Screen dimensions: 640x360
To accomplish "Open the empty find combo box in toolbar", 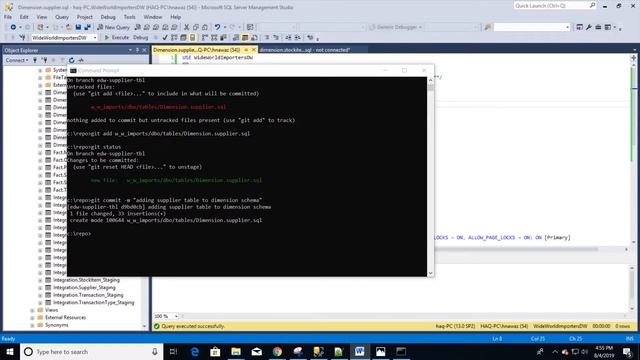I will pyautogui.click(x=567, y=27).
